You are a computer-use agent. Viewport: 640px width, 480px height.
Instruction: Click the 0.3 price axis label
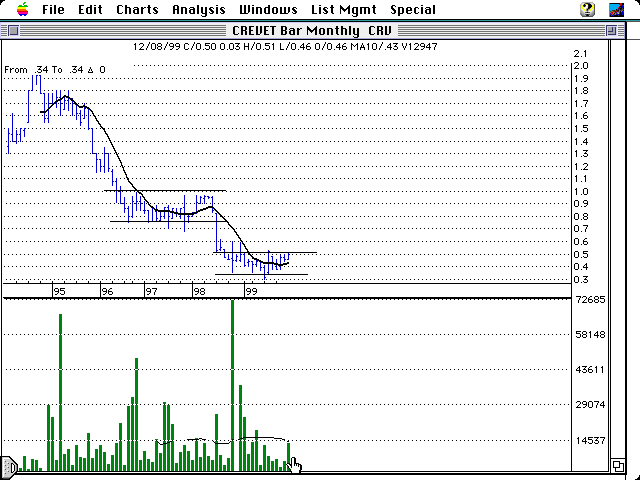pos(581,280)
